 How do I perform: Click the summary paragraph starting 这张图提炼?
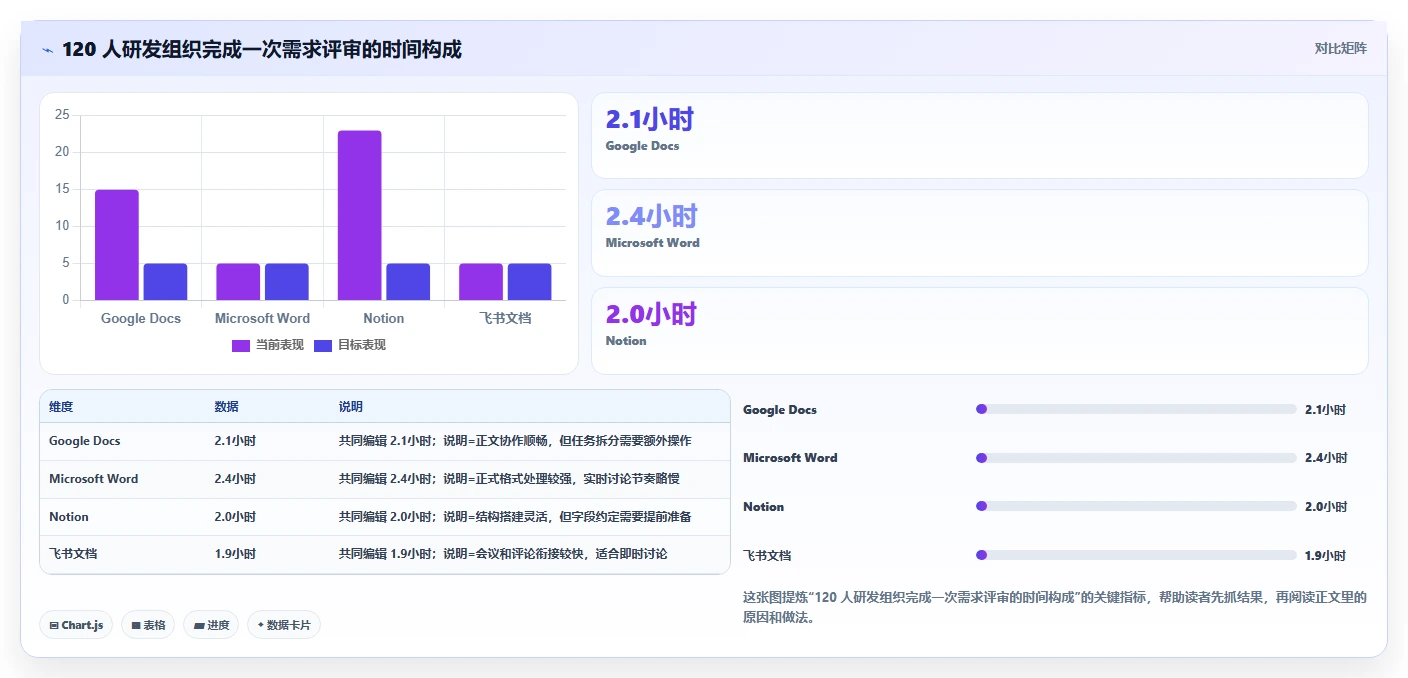tap(1055, 607)
